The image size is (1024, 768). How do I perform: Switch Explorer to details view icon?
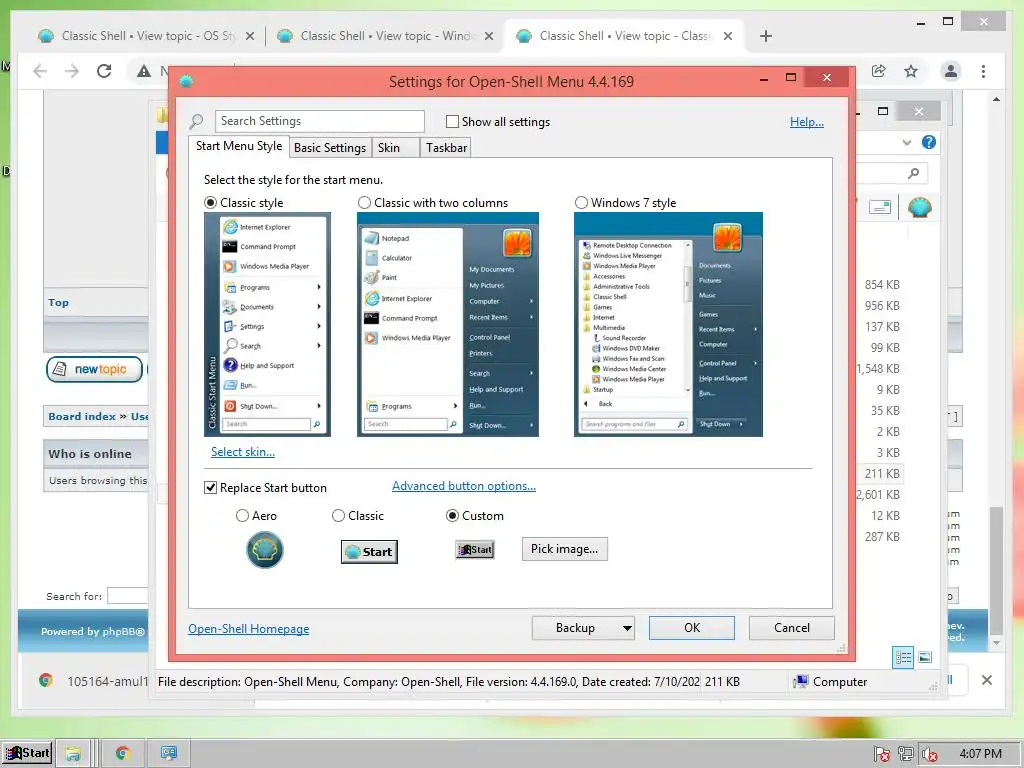point(903,657)
